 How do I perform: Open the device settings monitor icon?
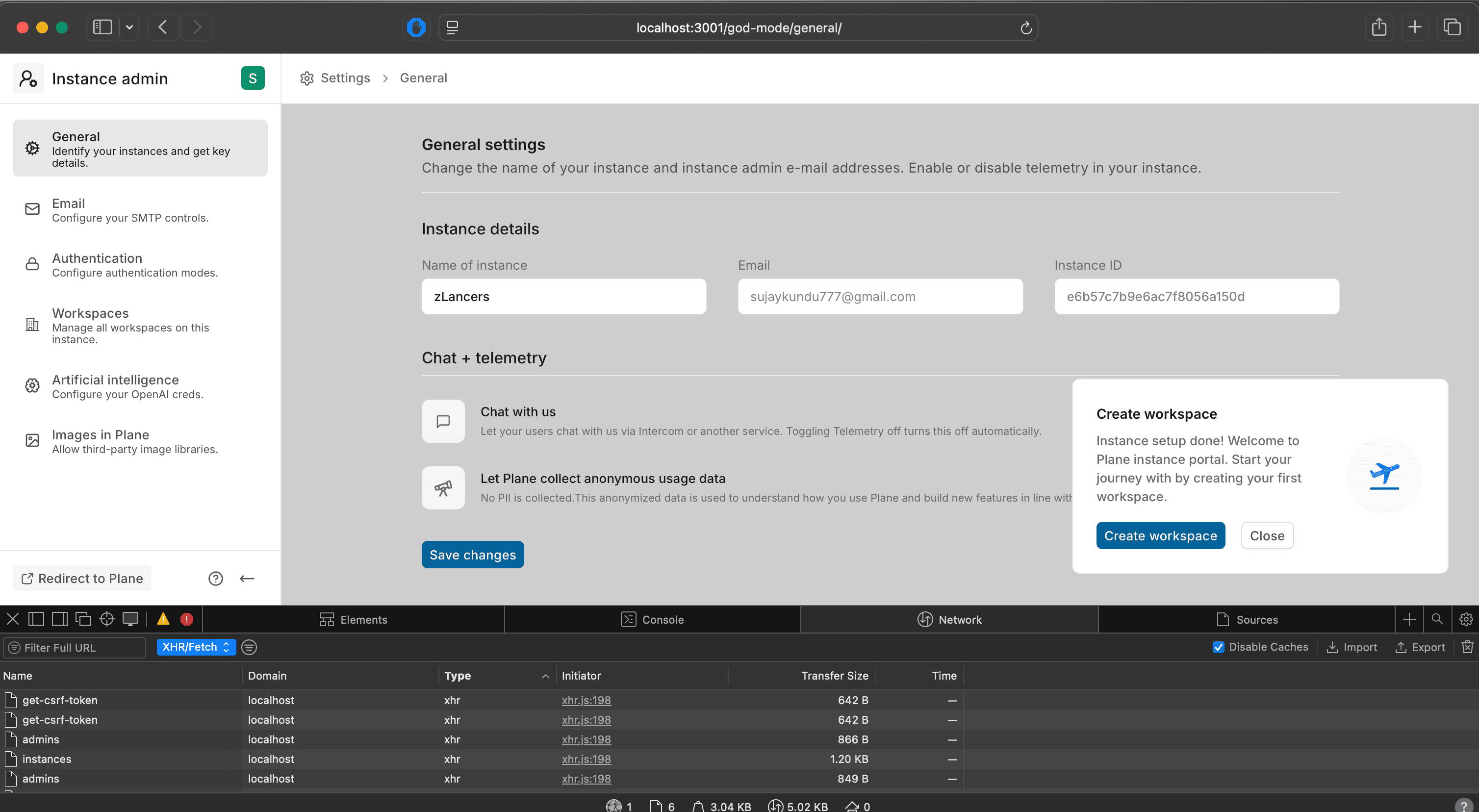point(130,619)
